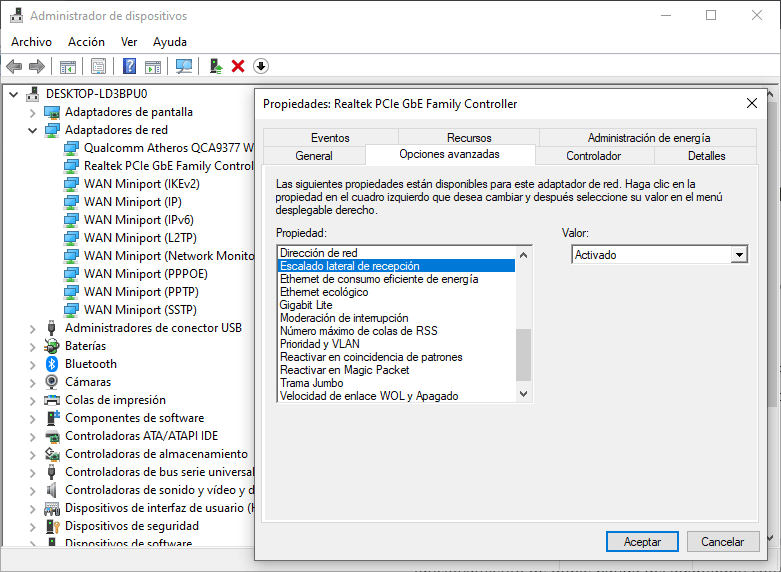This screenshot has height=572, width=781.
Task: Click the Bluetooth category icon
Action: 52,364
